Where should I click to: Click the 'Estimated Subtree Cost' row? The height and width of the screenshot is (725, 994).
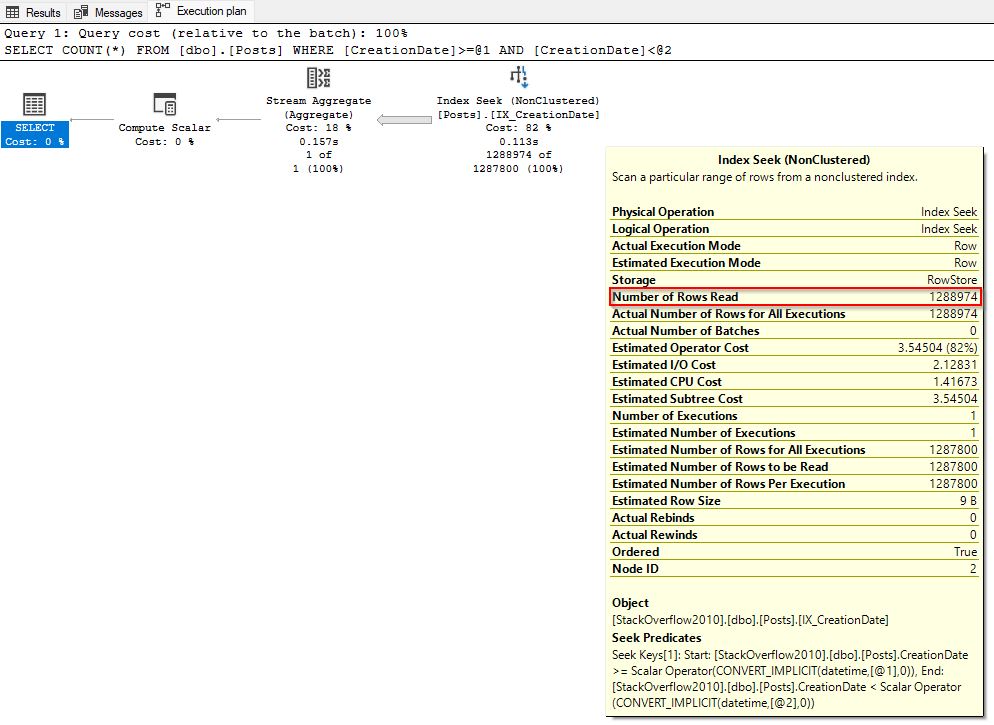795,399
